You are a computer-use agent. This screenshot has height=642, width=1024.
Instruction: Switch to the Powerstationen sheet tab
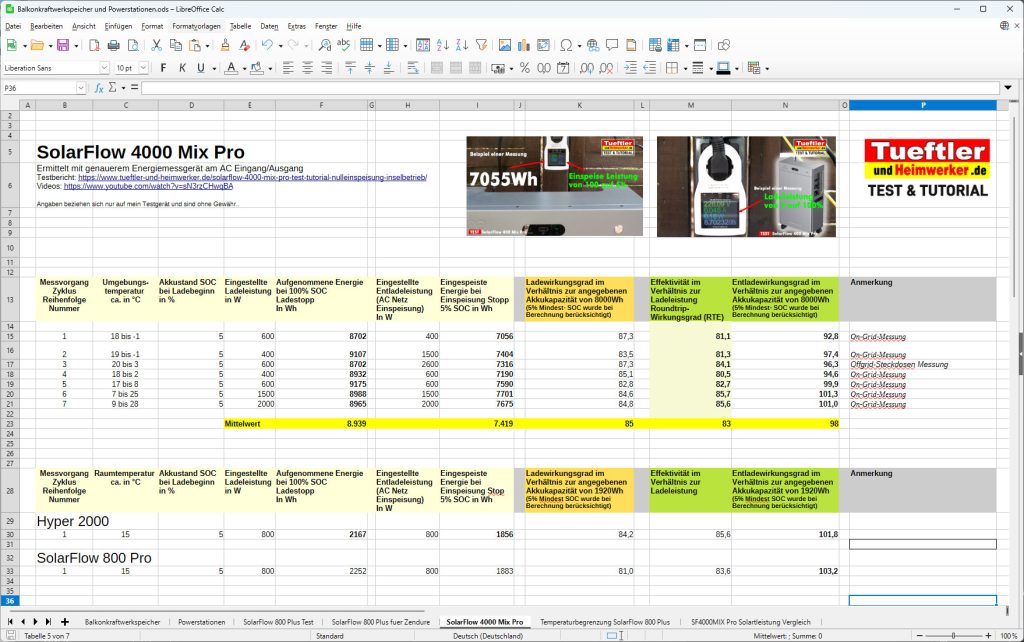click(202, 622)
